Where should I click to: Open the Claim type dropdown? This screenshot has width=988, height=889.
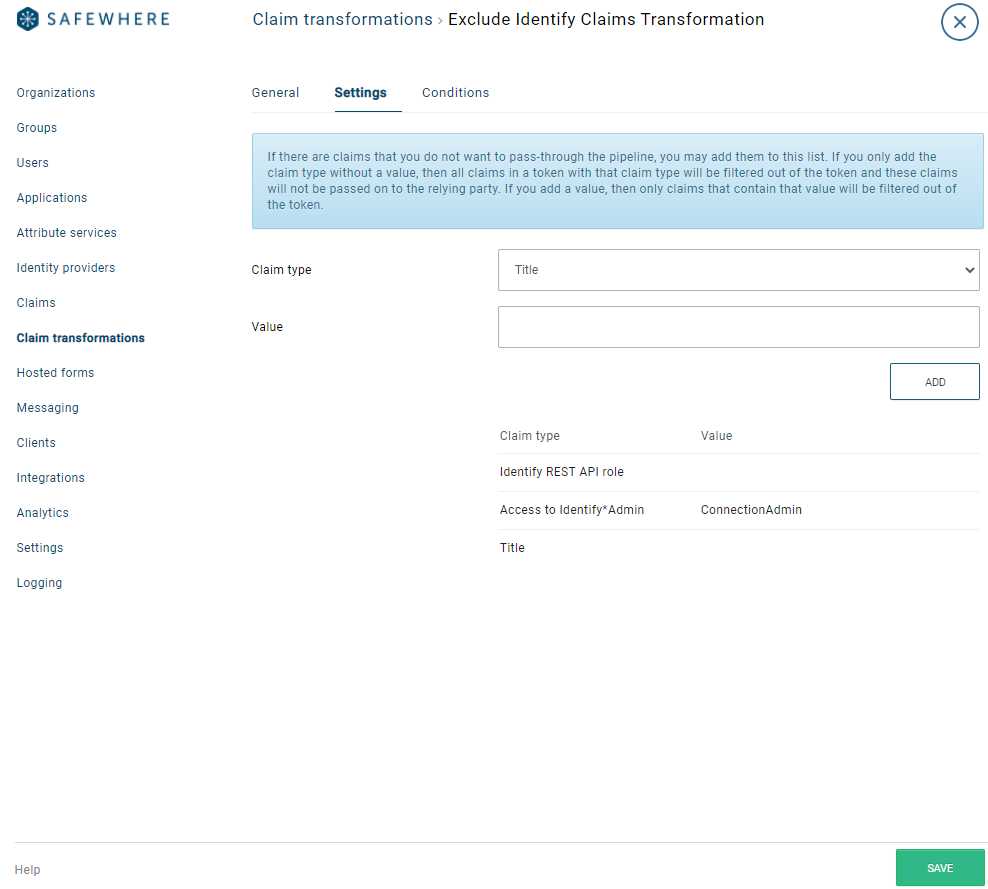click(x=738, y=270)
